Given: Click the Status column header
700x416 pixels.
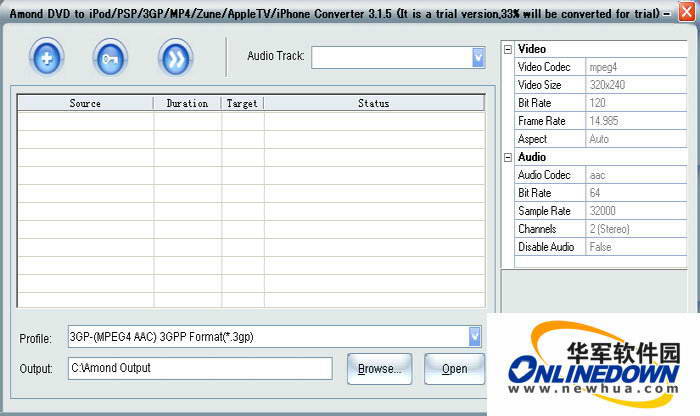Looking at the screenshot, I should [374, 103].
